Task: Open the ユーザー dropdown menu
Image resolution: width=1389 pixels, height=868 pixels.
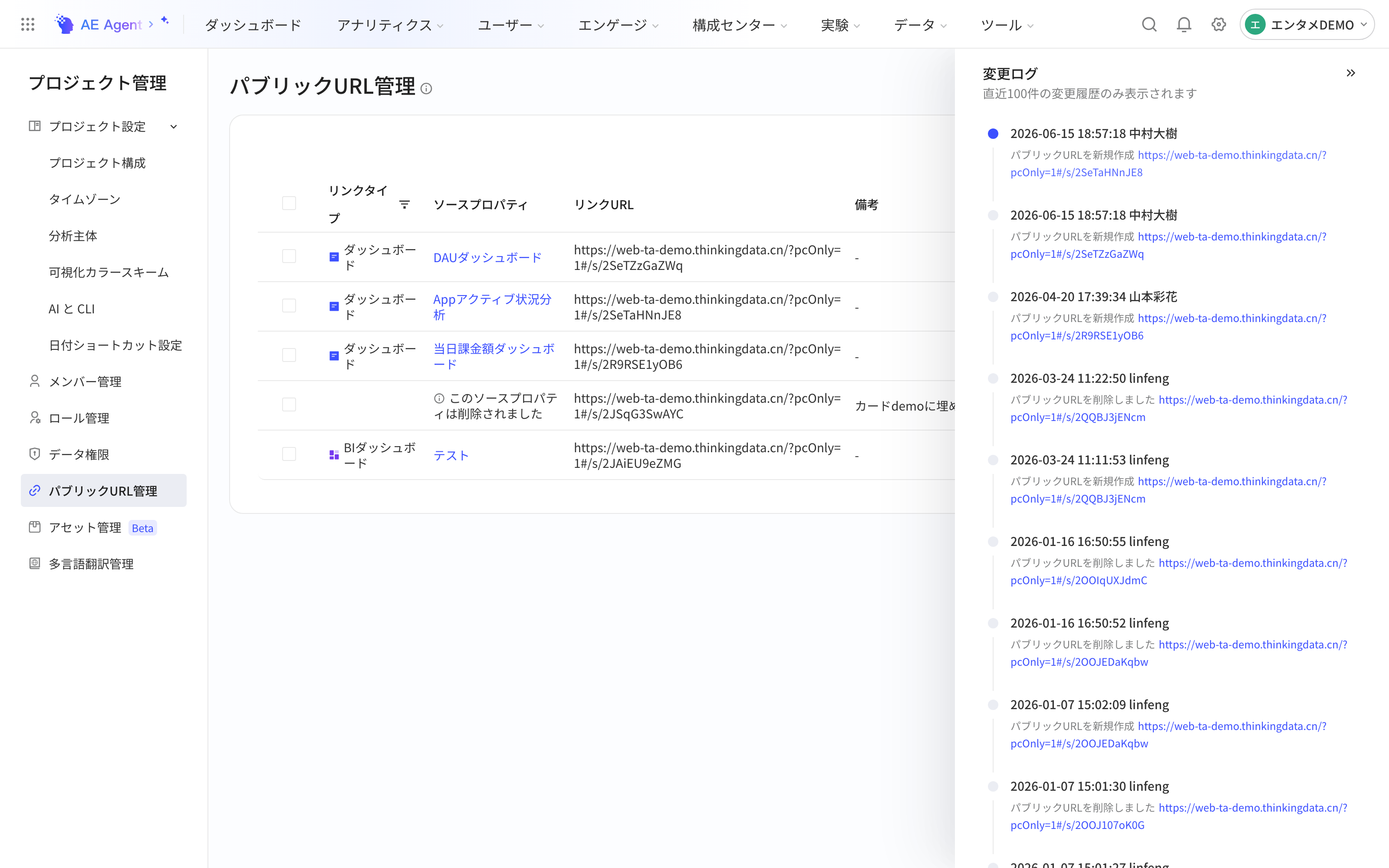Action: click(x=511, y=25)
